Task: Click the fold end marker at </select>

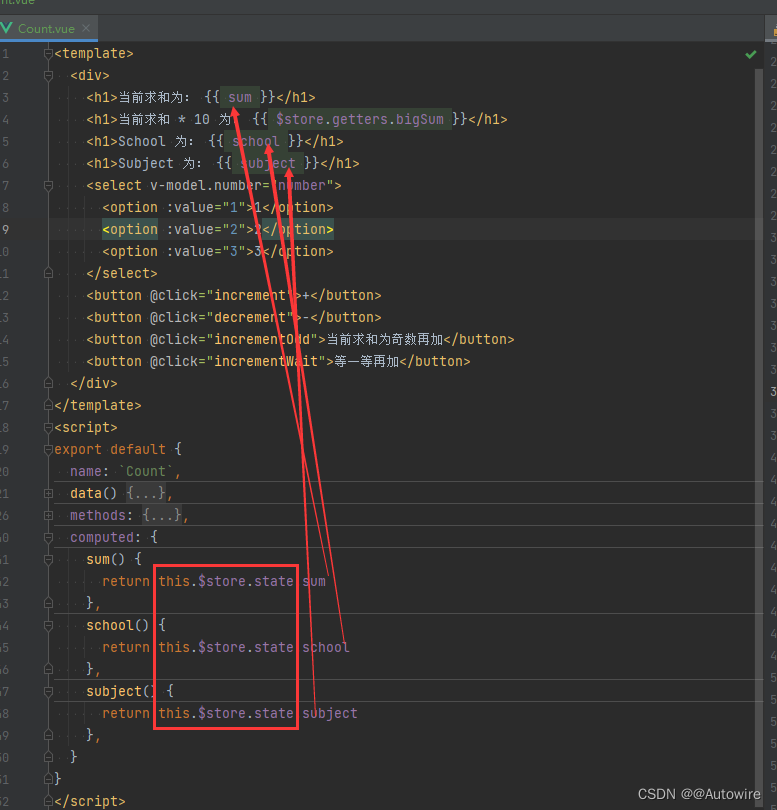Action: point(49,273)
